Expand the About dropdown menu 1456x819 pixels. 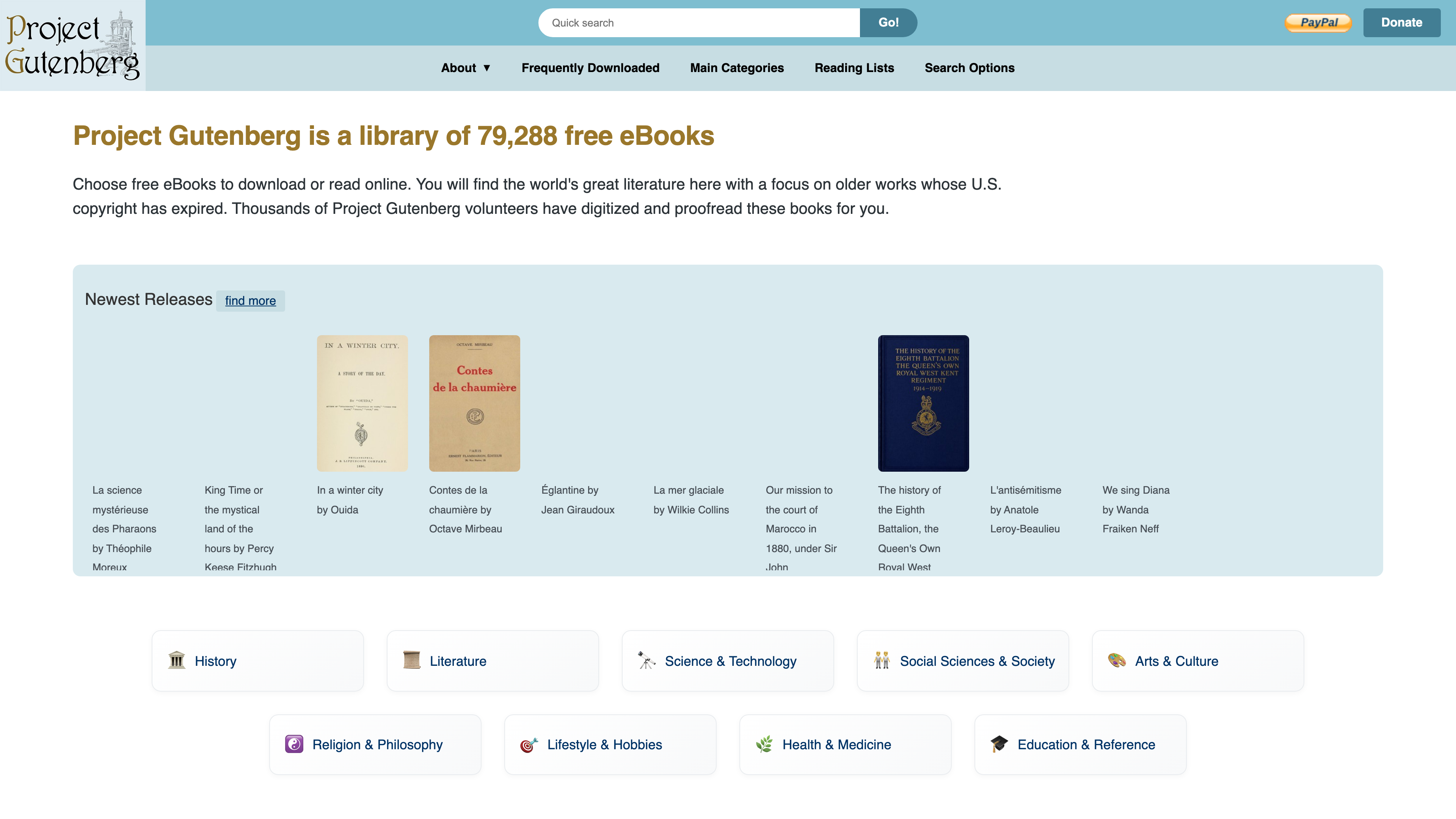[x=466, y=68]
